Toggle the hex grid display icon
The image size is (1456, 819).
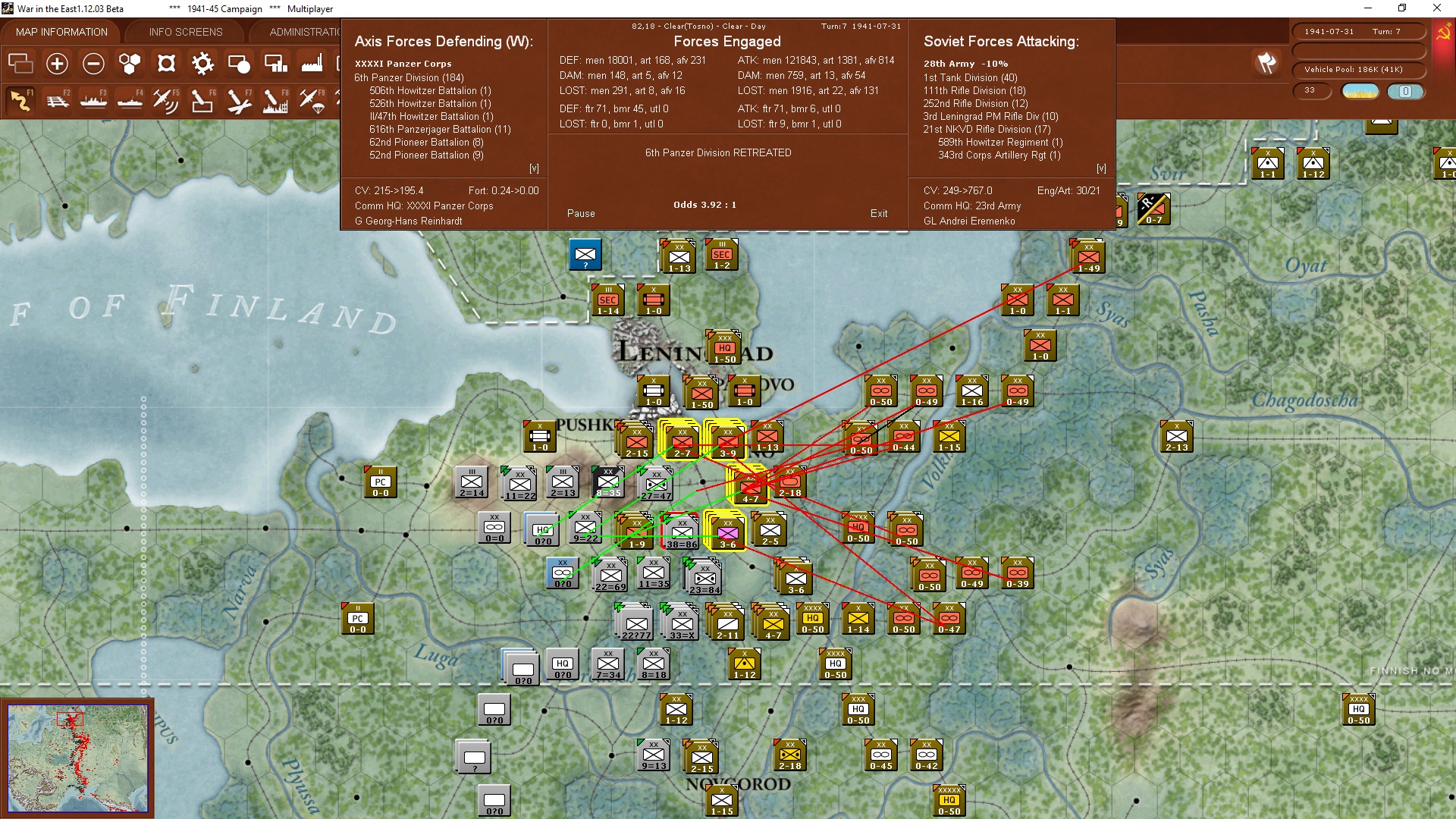(130, 64)
